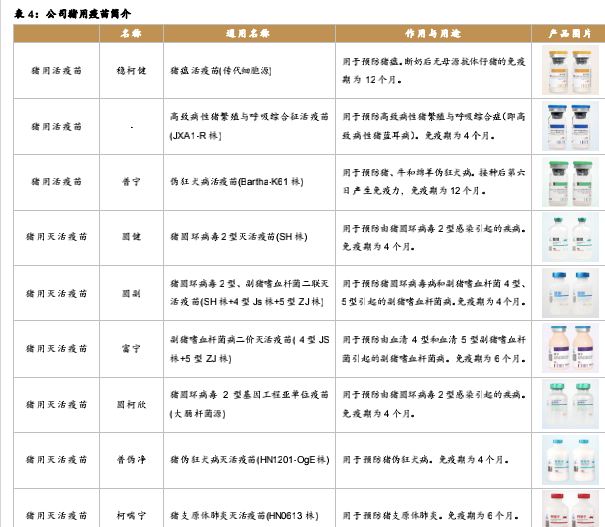605x527 pixels.
Task: Click usage text "用于预防由血清4型和血清5型"
Action: tap(434, 349)
